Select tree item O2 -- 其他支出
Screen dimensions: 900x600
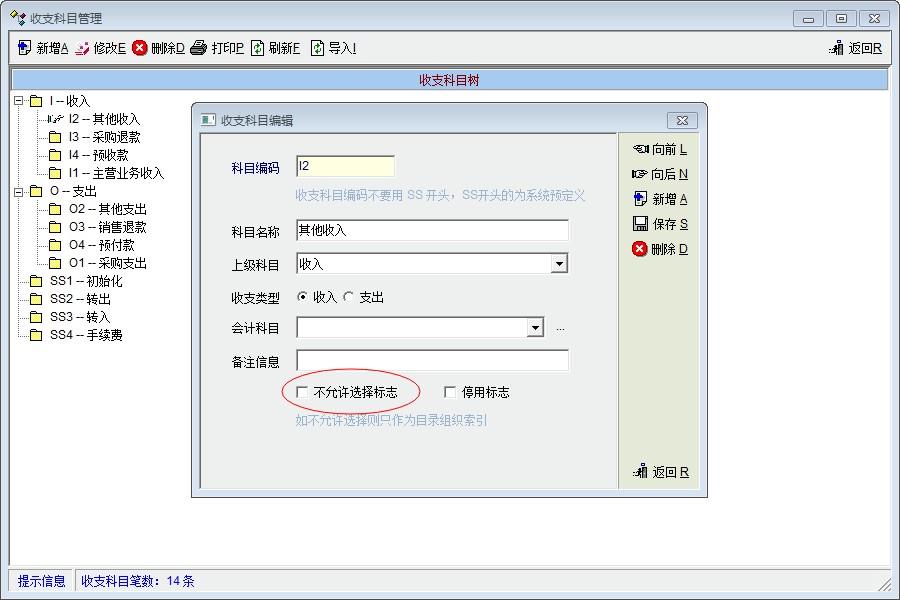point(107,209)
